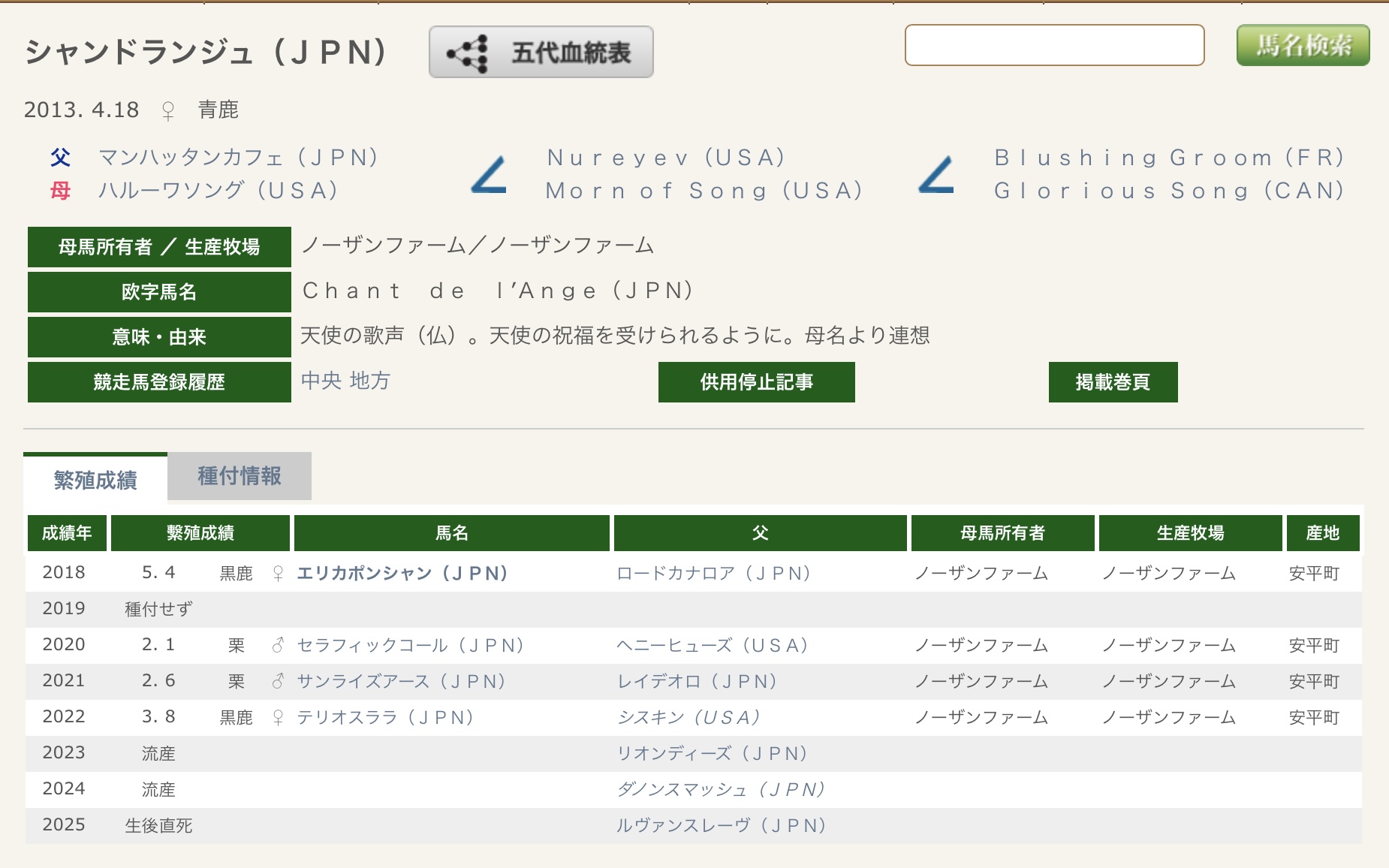Screen dimensions: 1389x868
Task: Open Nureyev (USA) pedigree link
Action: point(666,158)
